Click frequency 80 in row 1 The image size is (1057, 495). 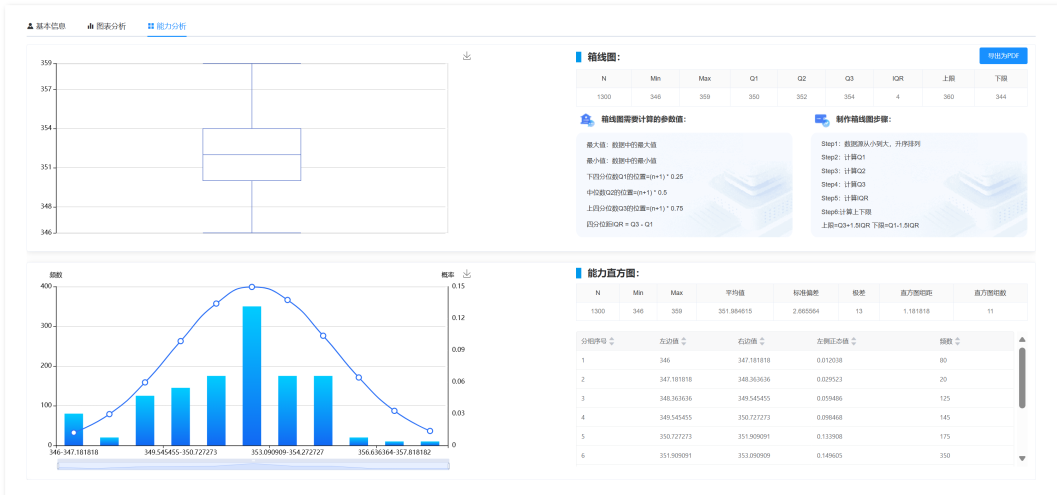coord(943,360)
